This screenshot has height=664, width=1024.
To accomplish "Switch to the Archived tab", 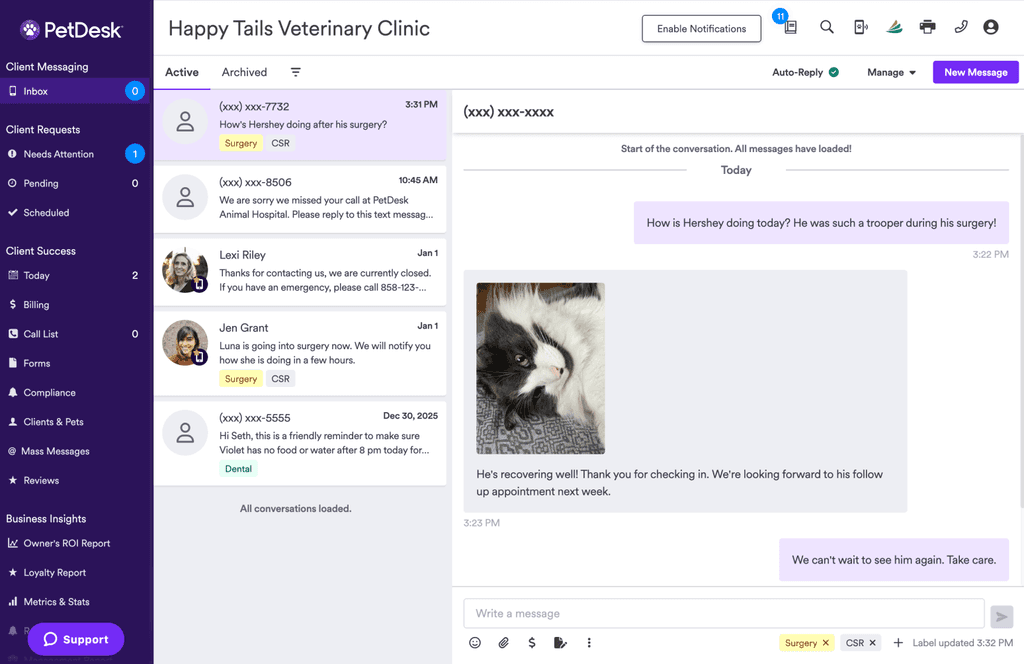I will tap(244, 72).
